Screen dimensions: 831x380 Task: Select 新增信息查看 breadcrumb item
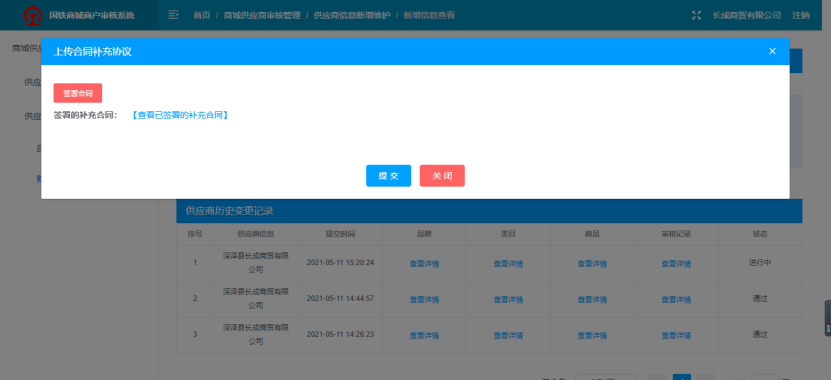pyautogui.click(x=429, y=15)
